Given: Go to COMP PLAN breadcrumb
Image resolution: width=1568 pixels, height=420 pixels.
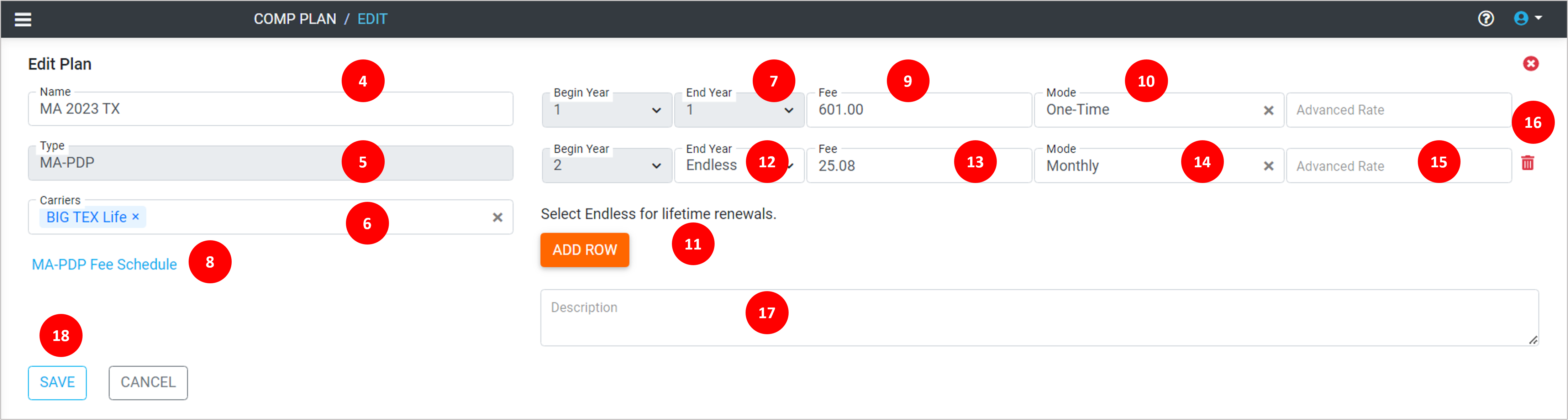Looking at the screenshot, I should pyautogui.click(x=295, y=19).
